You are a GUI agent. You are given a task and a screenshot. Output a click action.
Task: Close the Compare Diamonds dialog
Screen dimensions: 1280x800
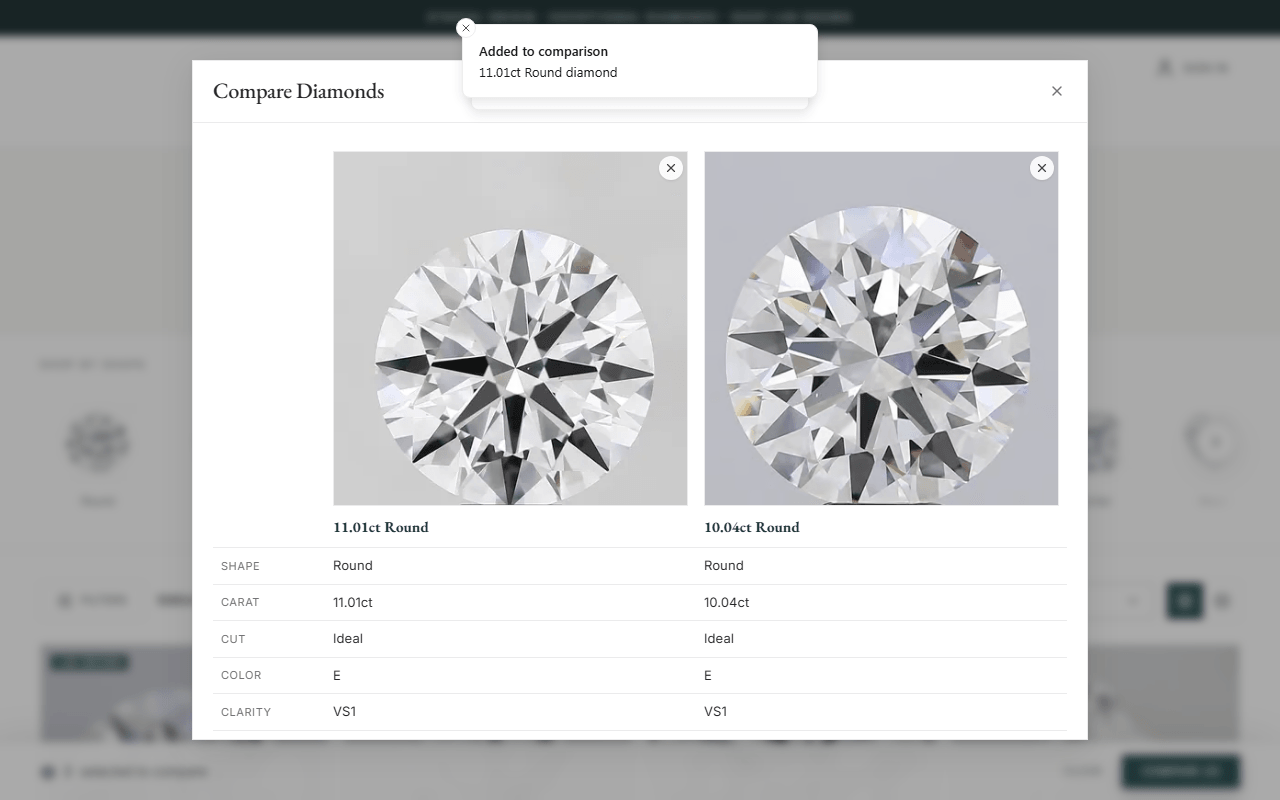tap(1057, 91)
